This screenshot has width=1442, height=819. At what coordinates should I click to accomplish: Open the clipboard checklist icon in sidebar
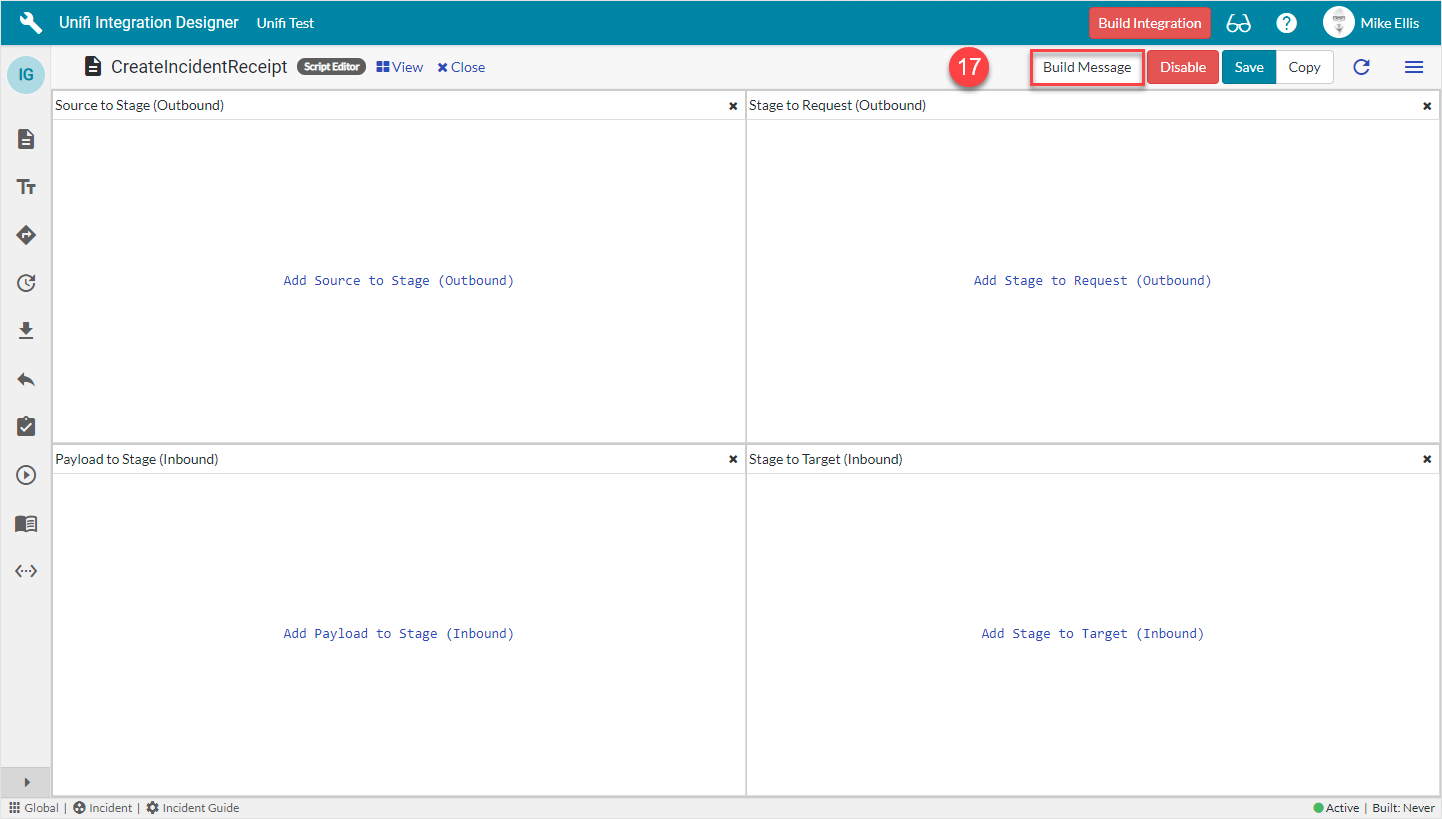click(25, 427)
